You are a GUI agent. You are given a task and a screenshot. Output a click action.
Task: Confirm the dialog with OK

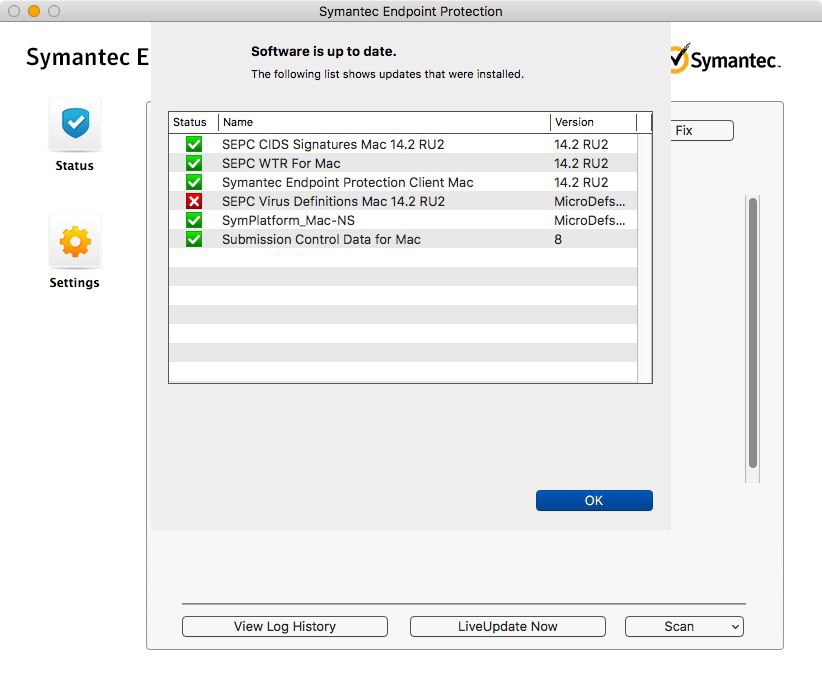point(594,500)
